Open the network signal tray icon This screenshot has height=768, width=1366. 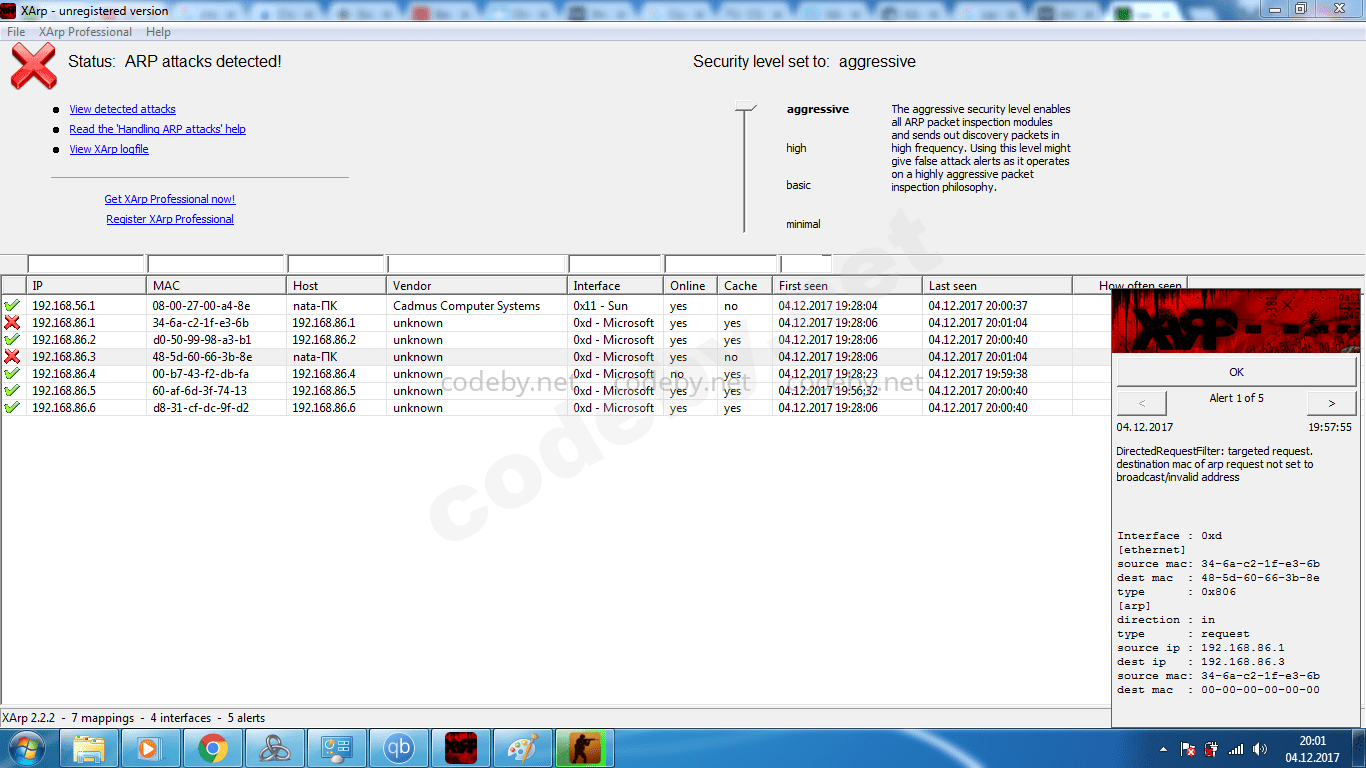coord(1236,749)
